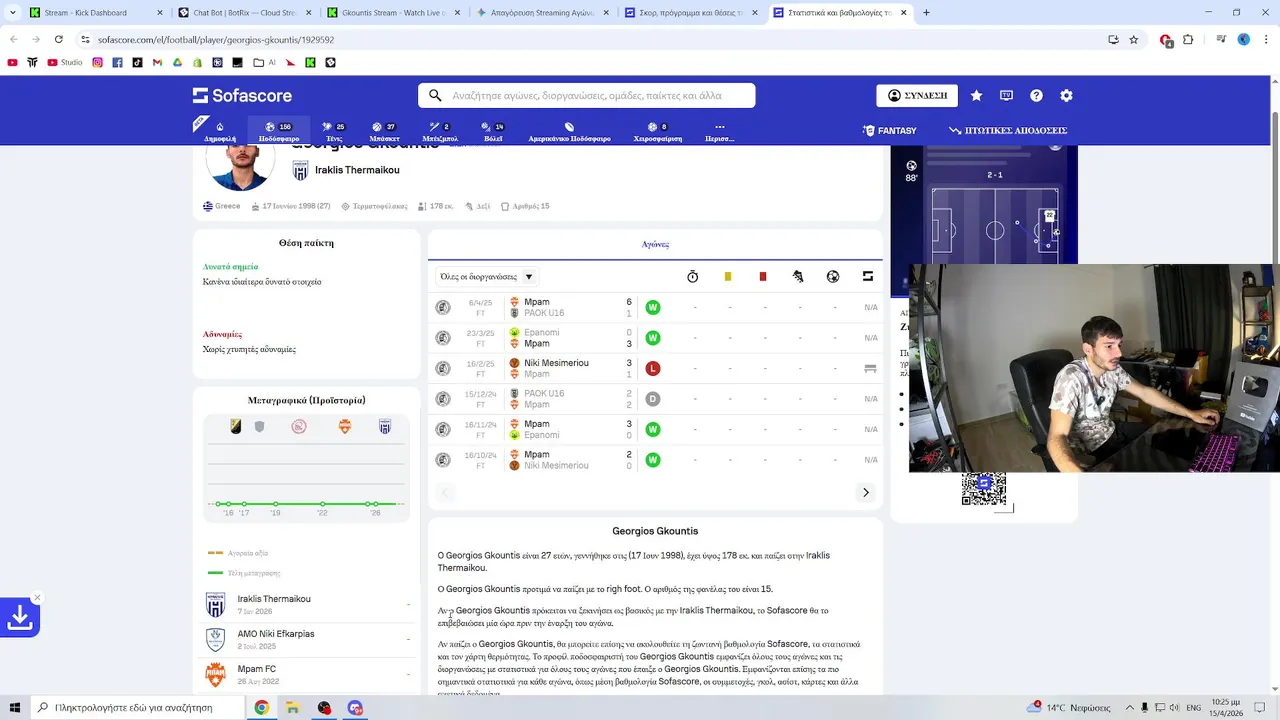
Task: Open the competitions filter dropdown
Action: [487, 276]
